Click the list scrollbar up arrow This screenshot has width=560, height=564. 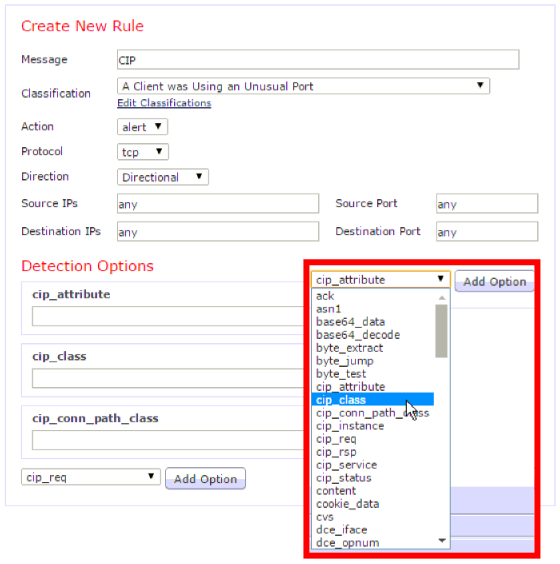(442, 297)
